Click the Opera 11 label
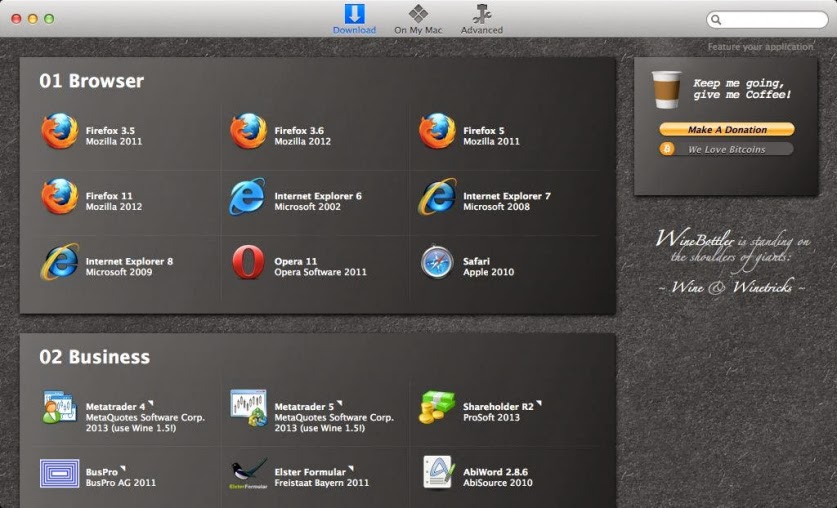The width and height of the screenshot is (837, 508). click(x=296, y=261)
